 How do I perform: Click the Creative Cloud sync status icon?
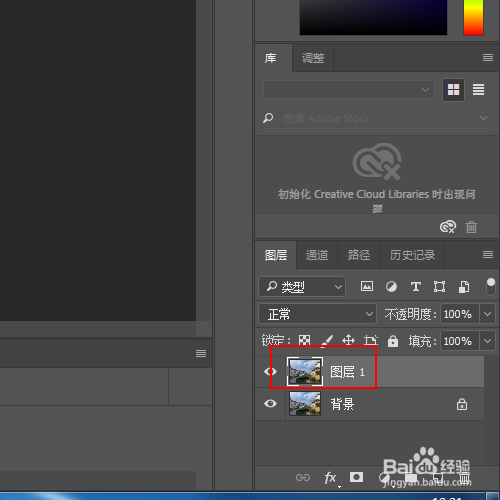[448, 227]
